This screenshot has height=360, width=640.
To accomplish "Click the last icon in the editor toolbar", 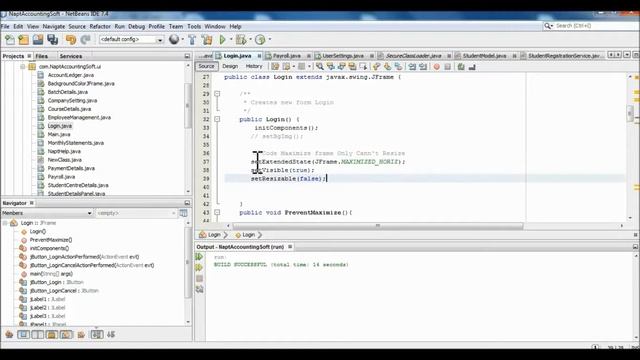I will (x=472, y=67).
